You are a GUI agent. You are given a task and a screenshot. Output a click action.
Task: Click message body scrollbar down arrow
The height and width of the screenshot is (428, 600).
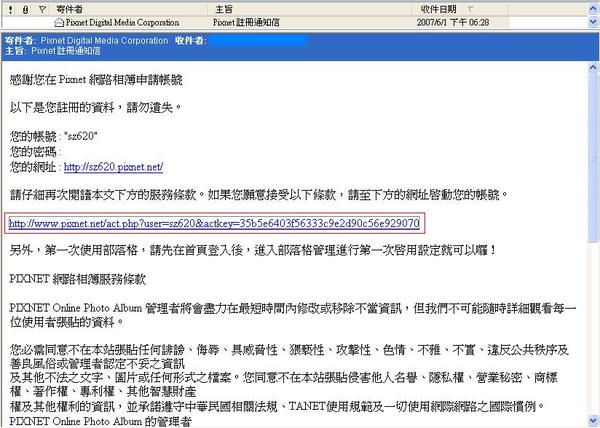[593, 420]
